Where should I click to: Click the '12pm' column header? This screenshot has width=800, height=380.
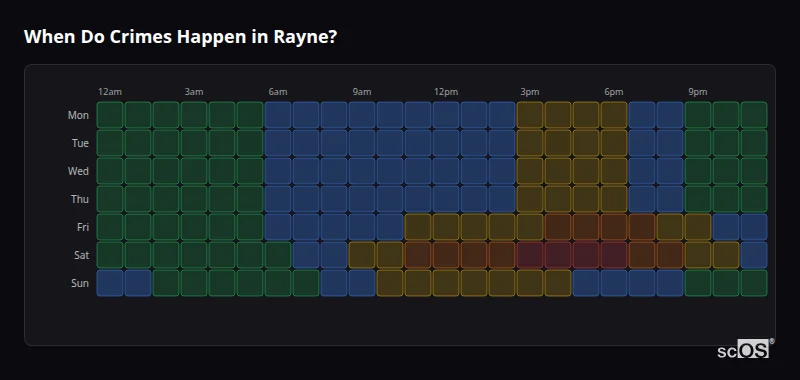point(446,92)
